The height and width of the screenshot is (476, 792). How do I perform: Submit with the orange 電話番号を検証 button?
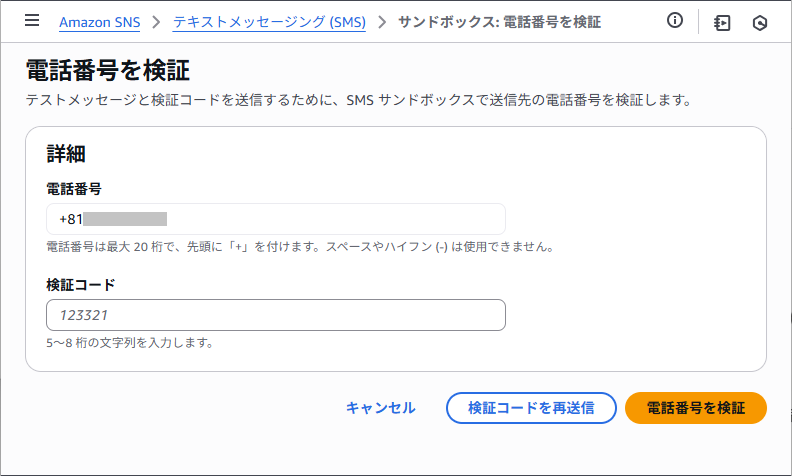click(x=696, y=408)
